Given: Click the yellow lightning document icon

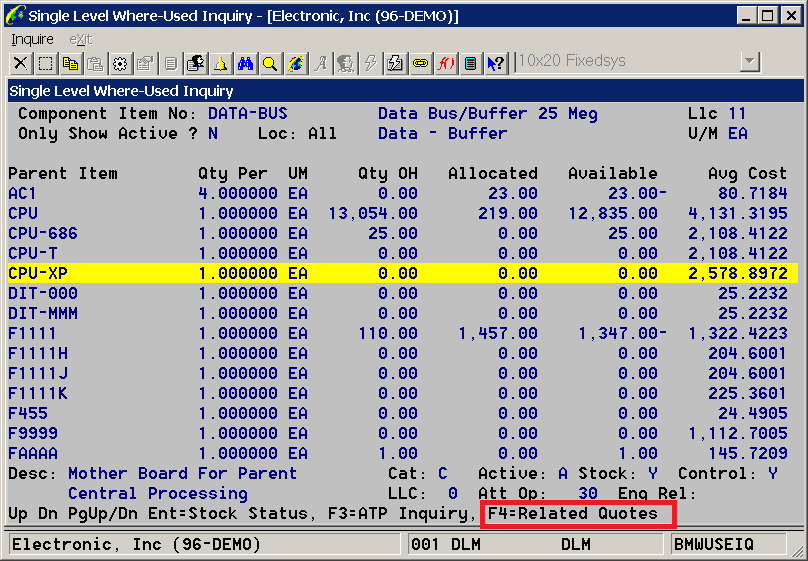Looking at the screenshot, I should (x=395, y=63).
